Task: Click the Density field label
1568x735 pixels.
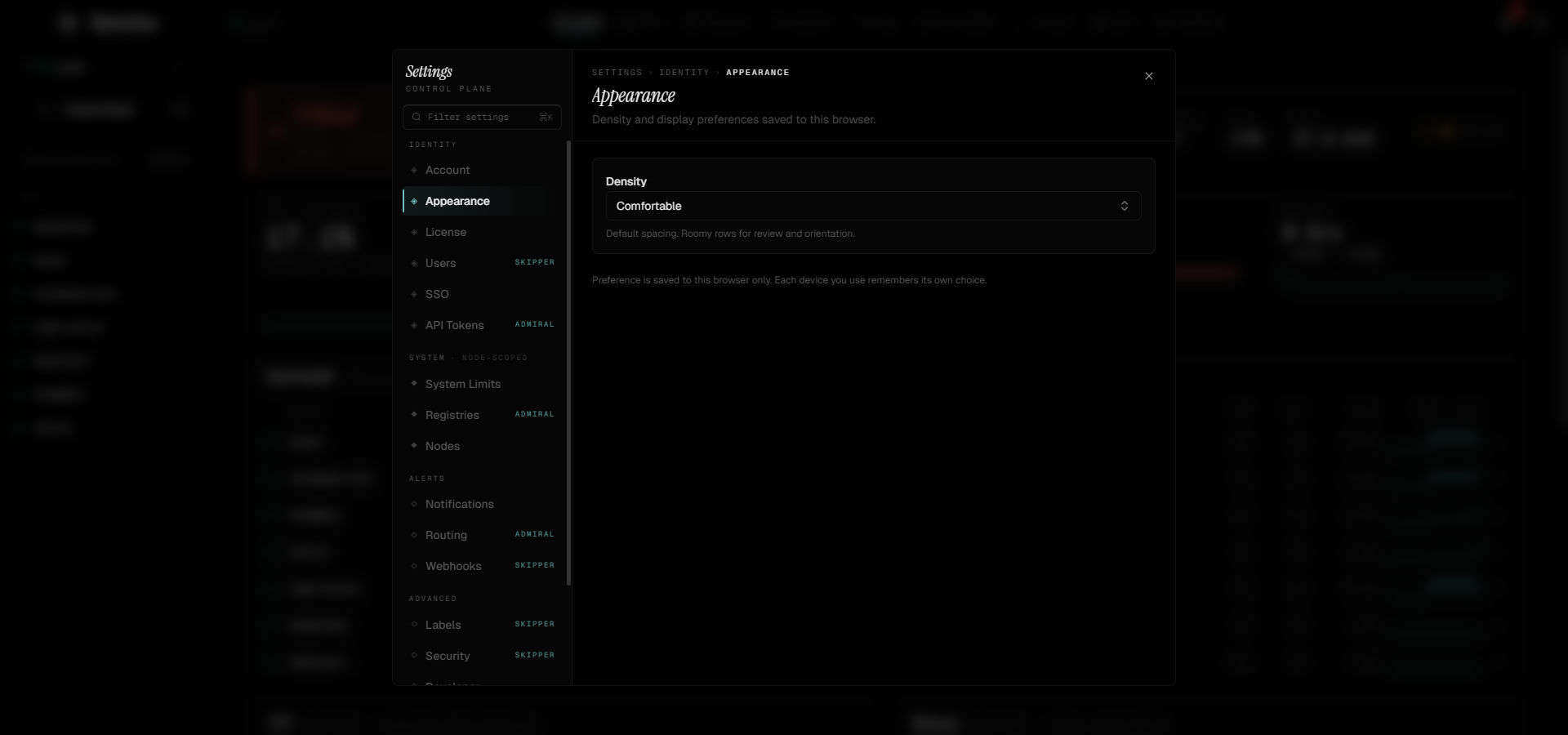Action: 626,181
